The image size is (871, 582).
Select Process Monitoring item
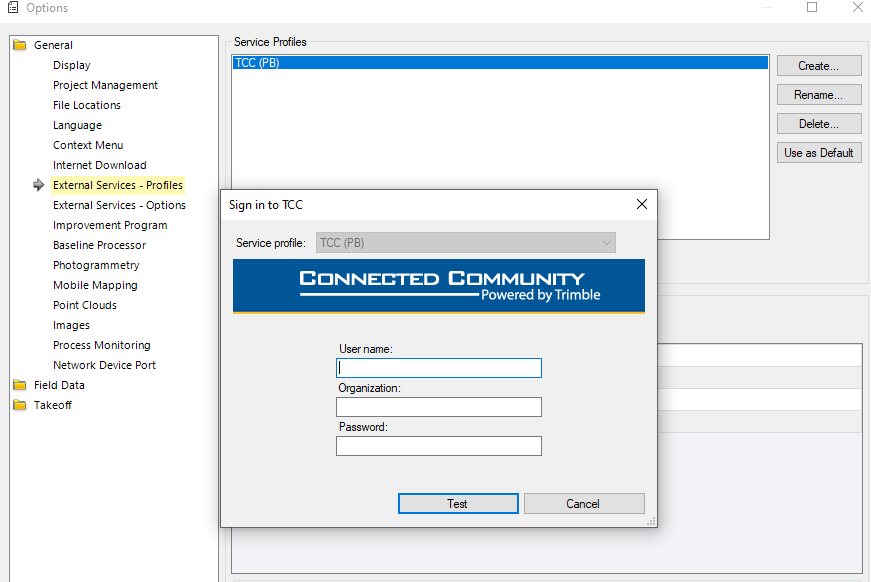(102, 345)
